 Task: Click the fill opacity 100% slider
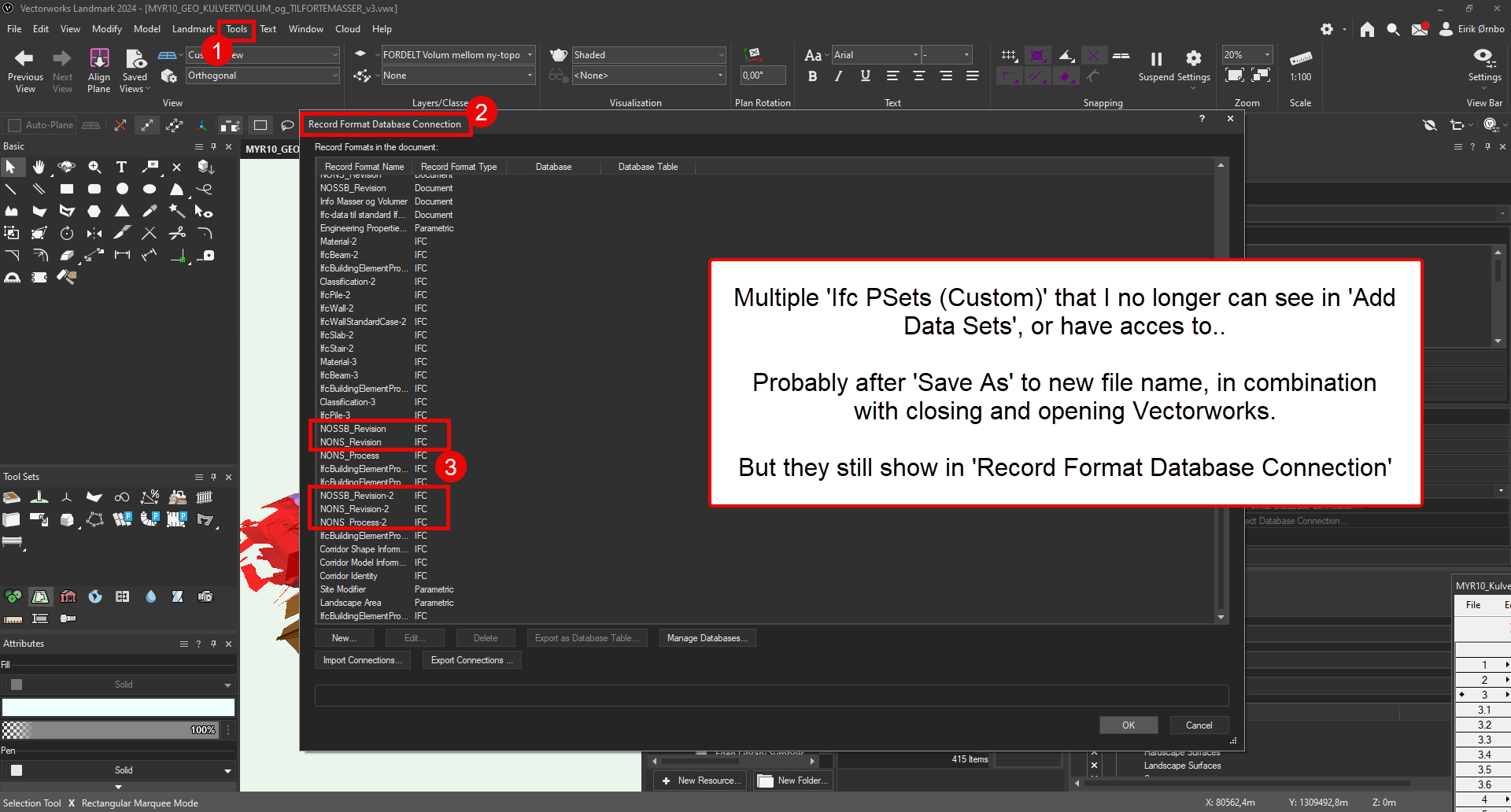point(110,730)
